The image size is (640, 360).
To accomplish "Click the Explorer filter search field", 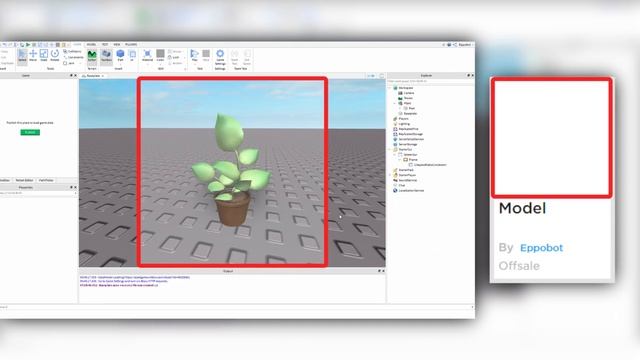I will [x=430, y=81].
